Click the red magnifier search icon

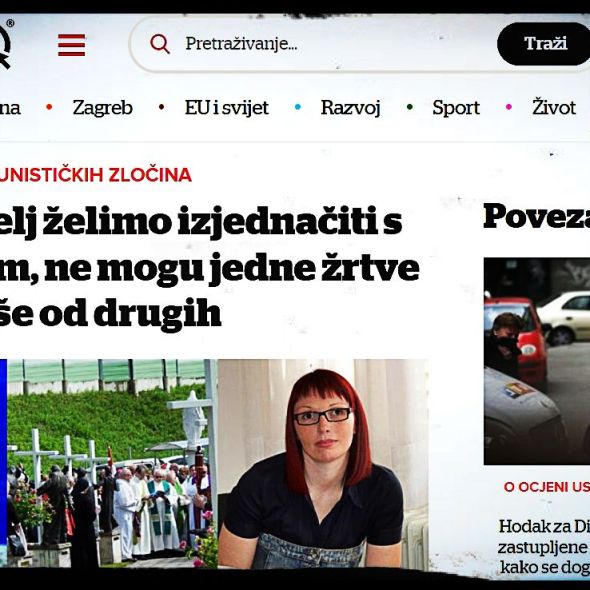(x=160, y=44)
